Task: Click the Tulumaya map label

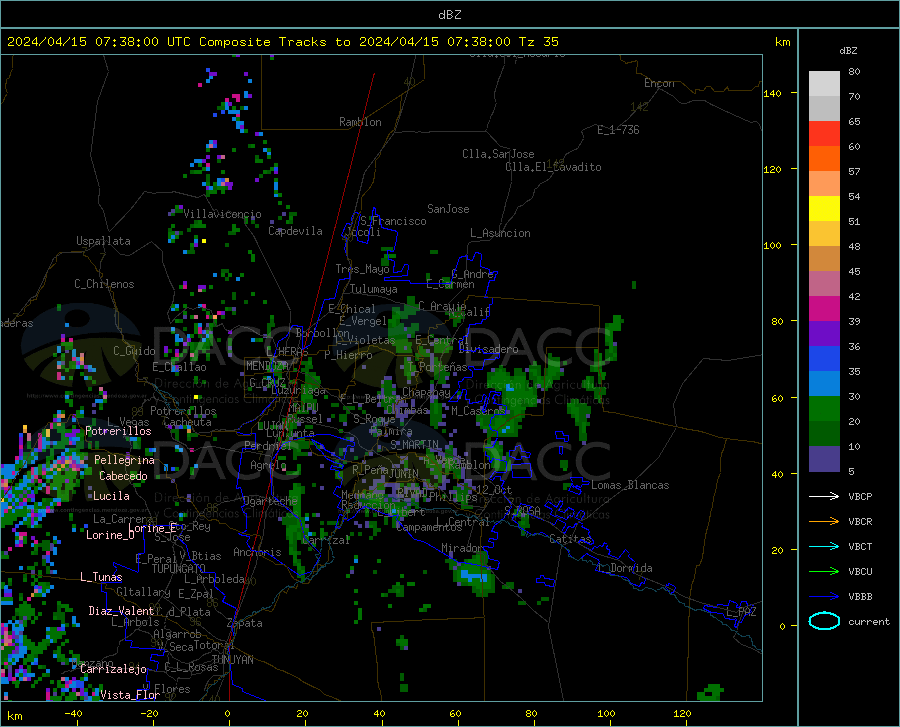Action: point(373,289)
